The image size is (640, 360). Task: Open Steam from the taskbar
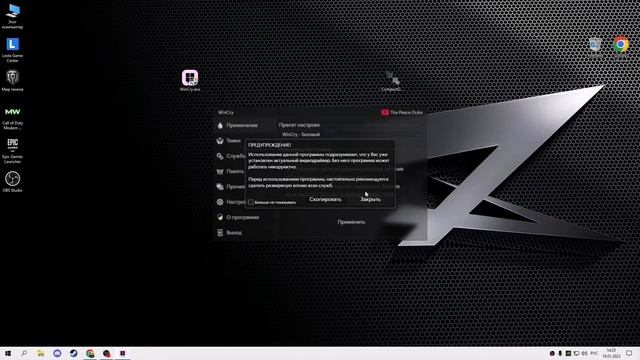point(73,353)
